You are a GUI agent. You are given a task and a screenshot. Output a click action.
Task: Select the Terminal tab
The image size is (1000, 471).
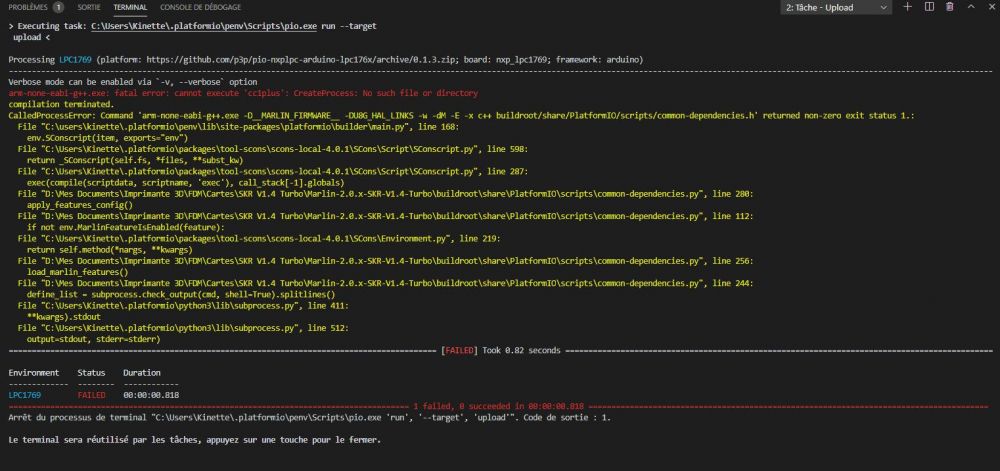pos(130,7)
